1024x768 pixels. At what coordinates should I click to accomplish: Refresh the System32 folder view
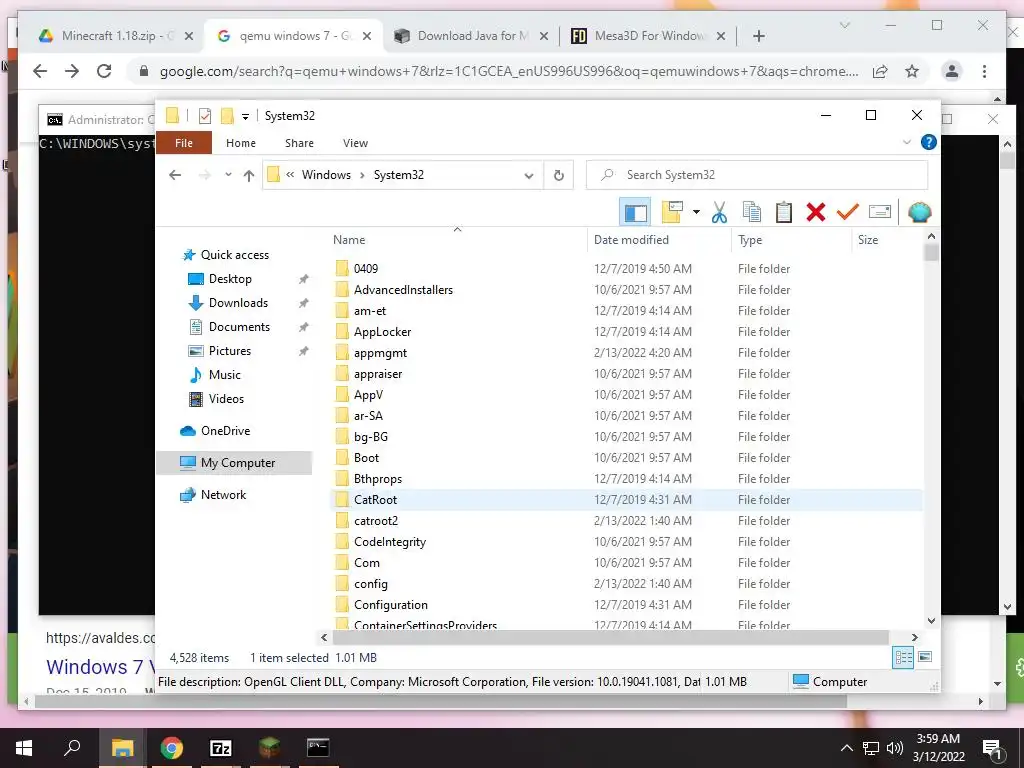click(559, 175)
